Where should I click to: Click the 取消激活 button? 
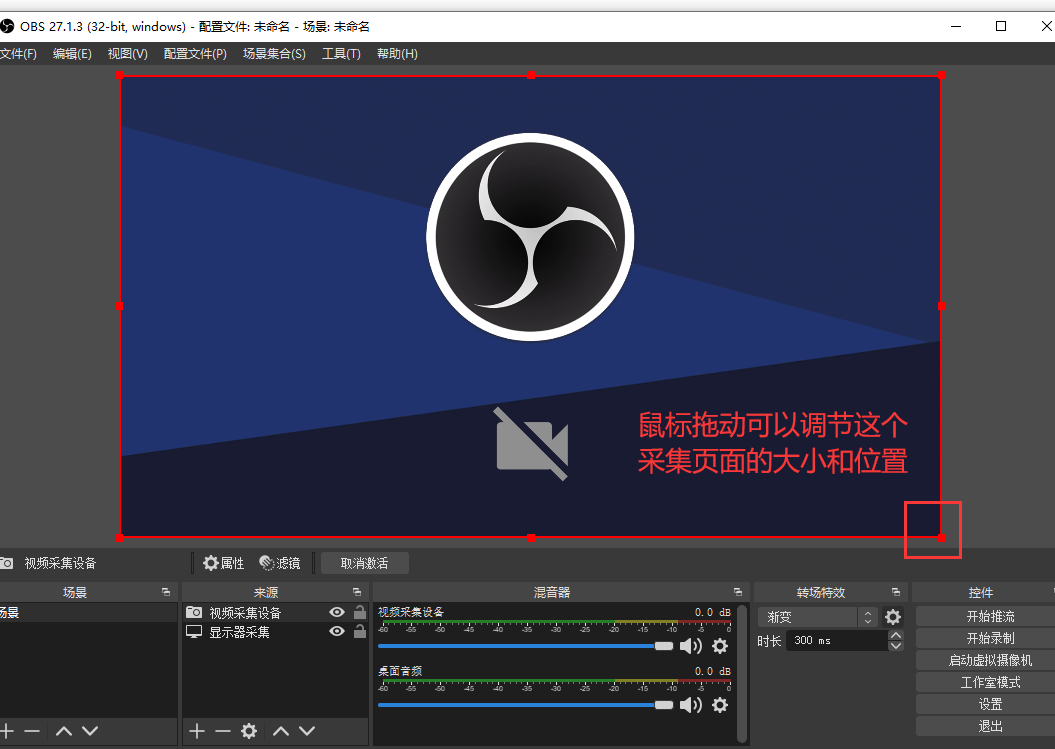pyautogui.click(x=365, y=563)
